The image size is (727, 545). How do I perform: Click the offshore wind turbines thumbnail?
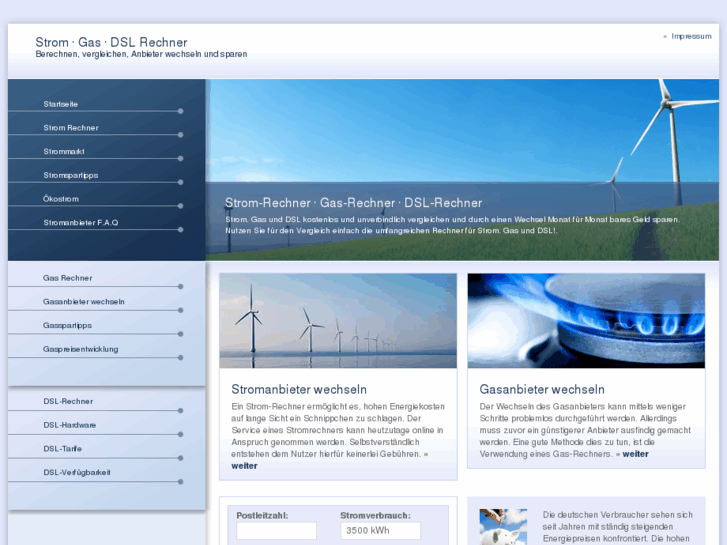click(338, 321)
